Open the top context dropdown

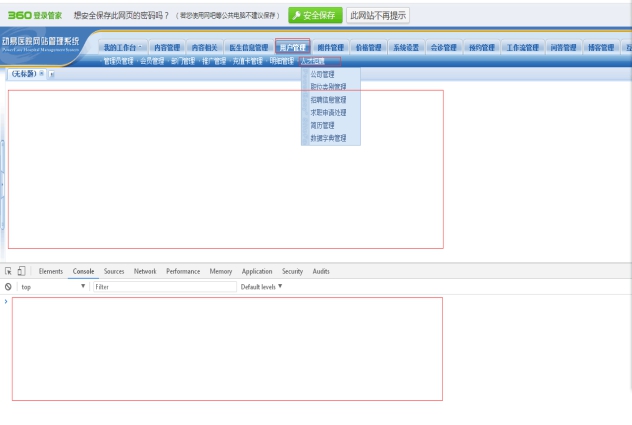point(53,287)
